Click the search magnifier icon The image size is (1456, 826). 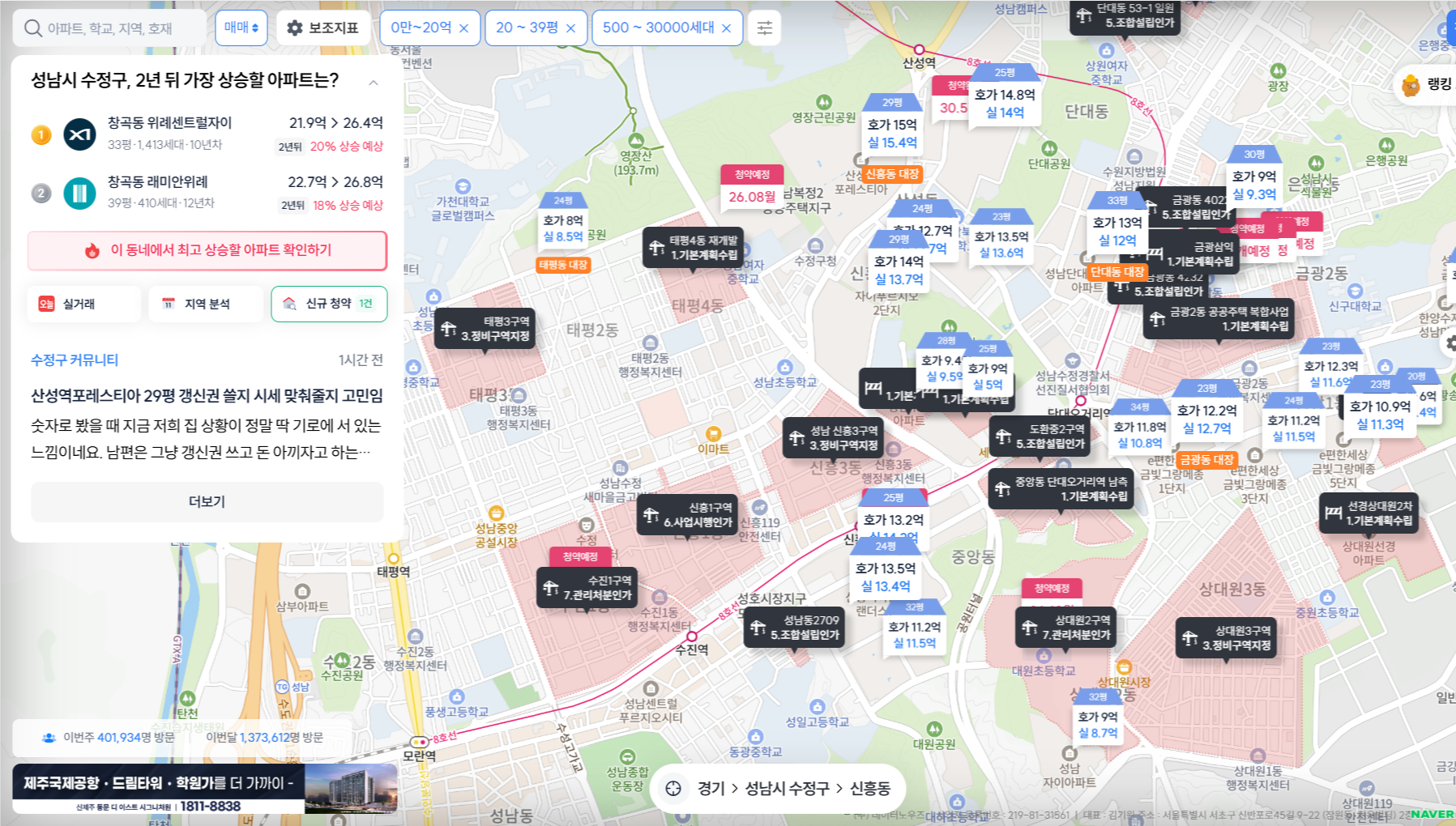[32, 28]
